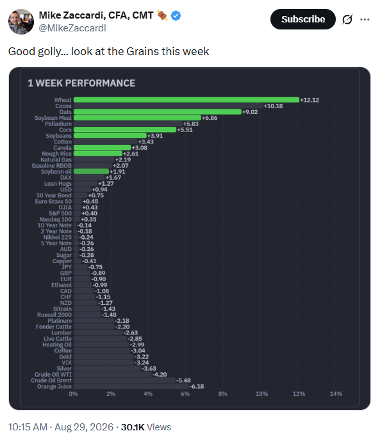Click the green Wheat +12.12 bar
This screenshot has width=380, height=440.
pyautogui.click(x=186, y=100)
